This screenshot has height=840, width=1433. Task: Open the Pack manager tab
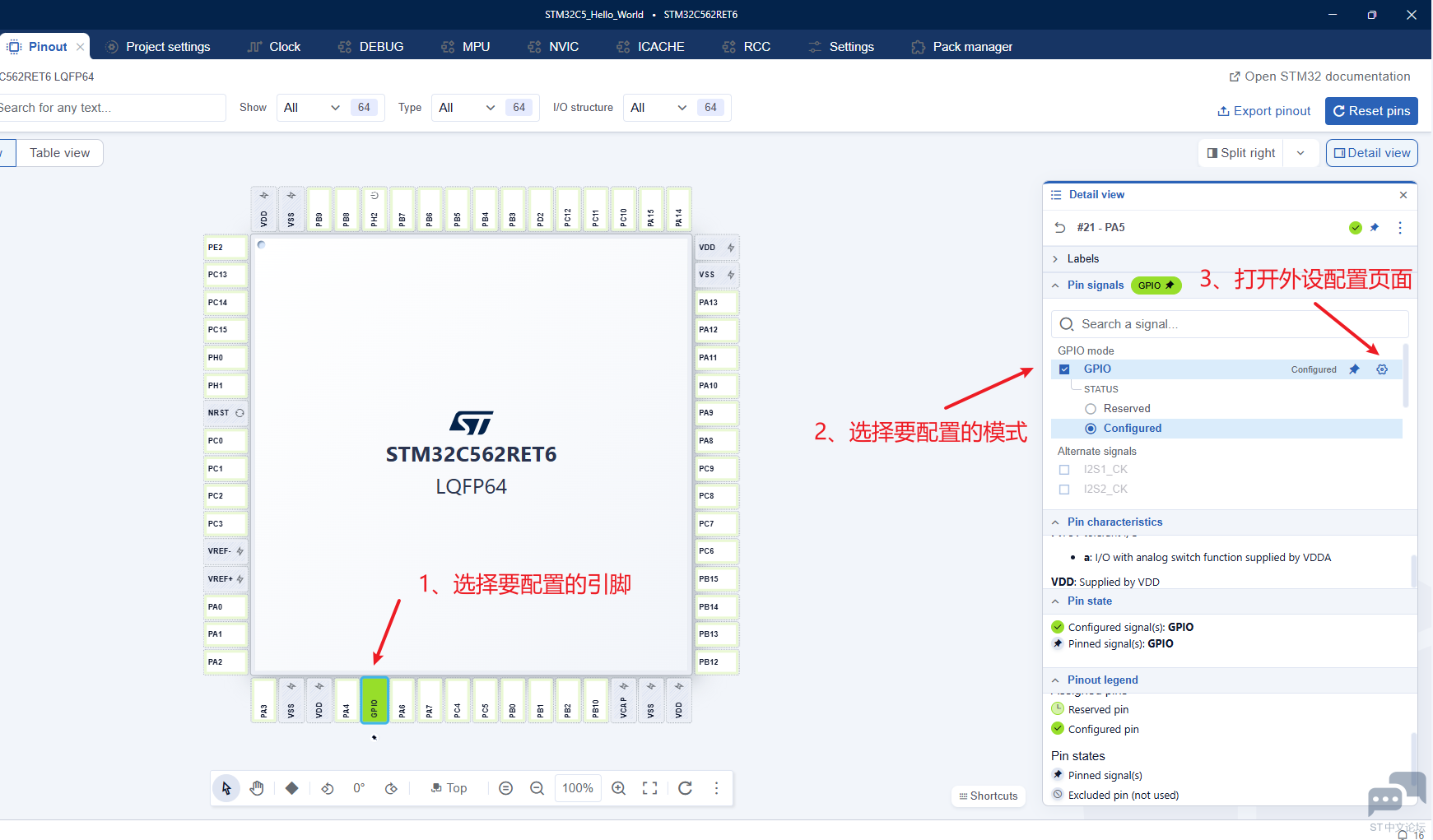pos(962,47)
